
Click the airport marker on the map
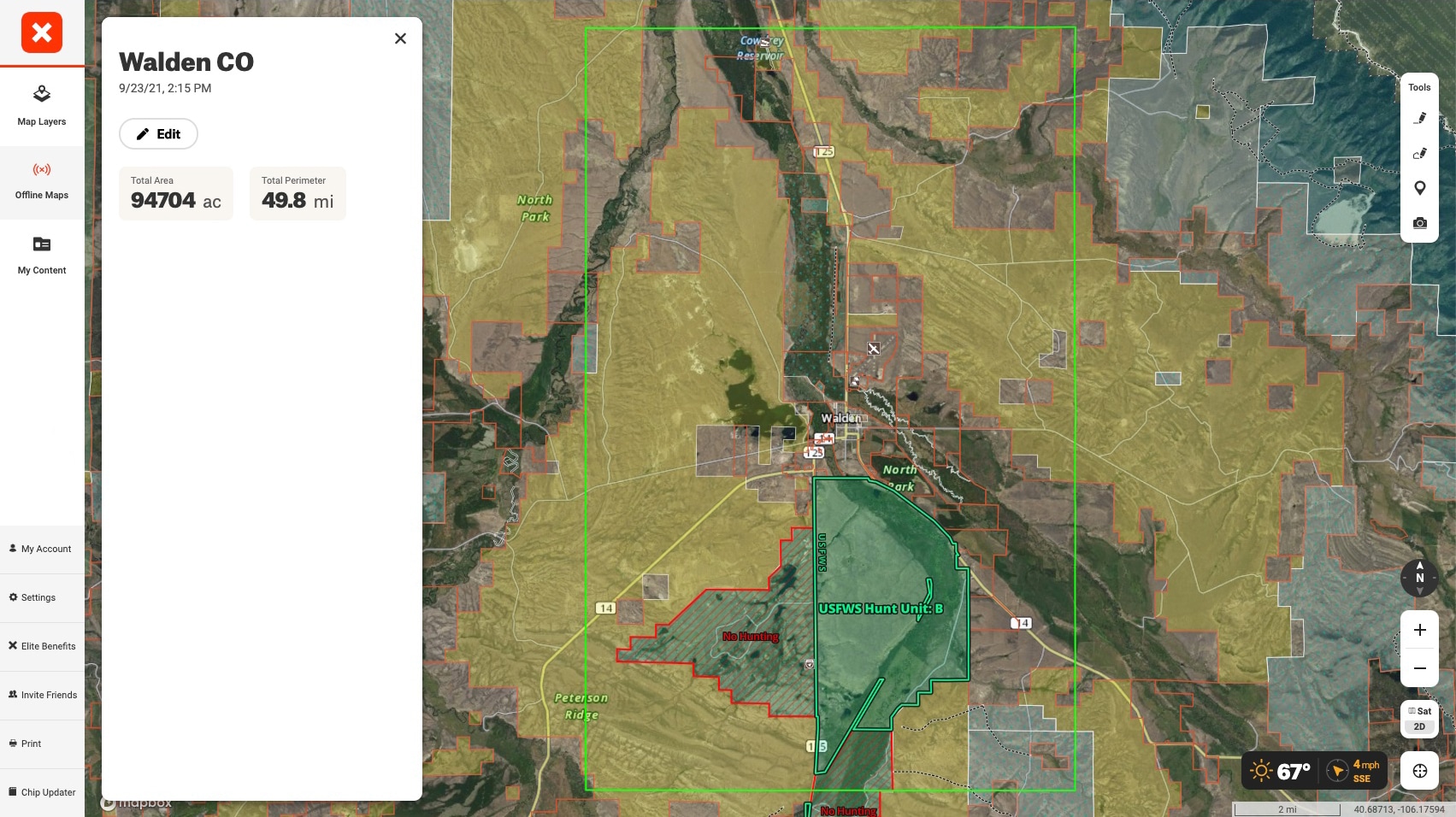tap(874, 349)
